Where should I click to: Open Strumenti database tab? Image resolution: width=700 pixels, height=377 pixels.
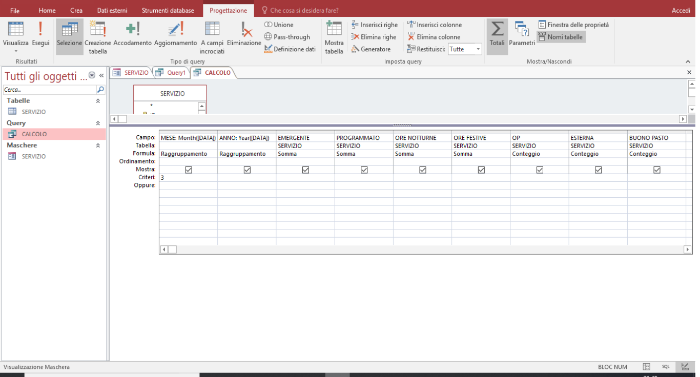(168, 10)
